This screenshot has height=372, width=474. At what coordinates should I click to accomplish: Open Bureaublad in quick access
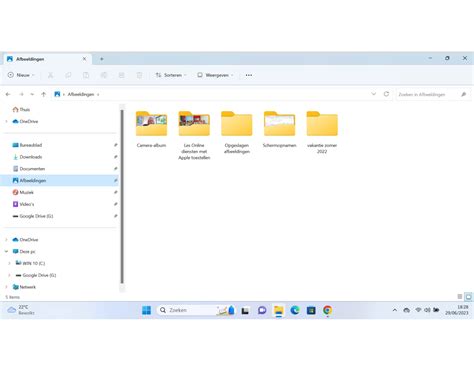[x=27, y=145]
